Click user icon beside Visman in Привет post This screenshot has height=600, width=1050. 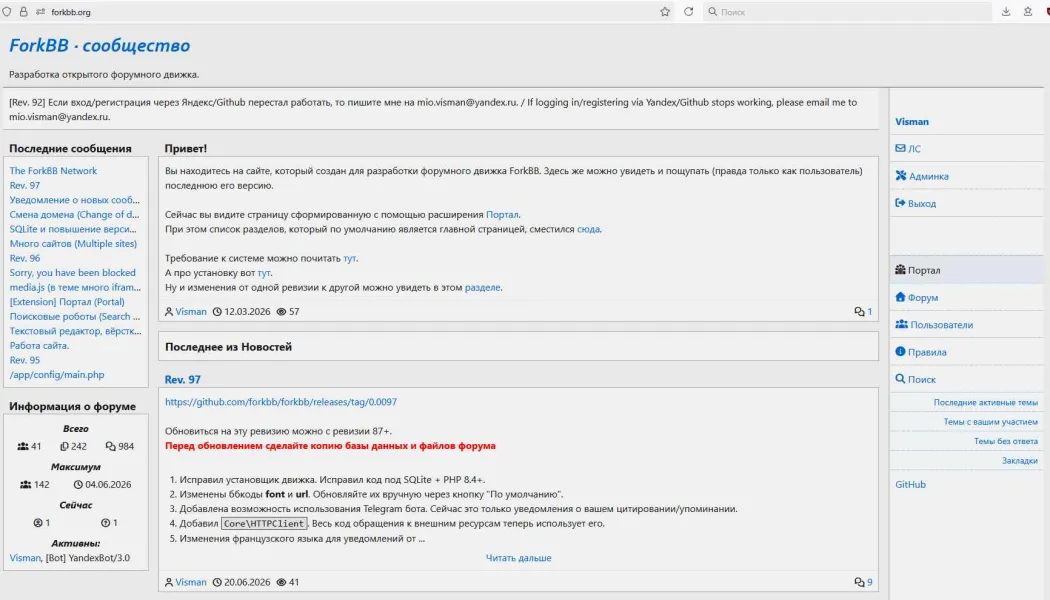pos(169,311)
